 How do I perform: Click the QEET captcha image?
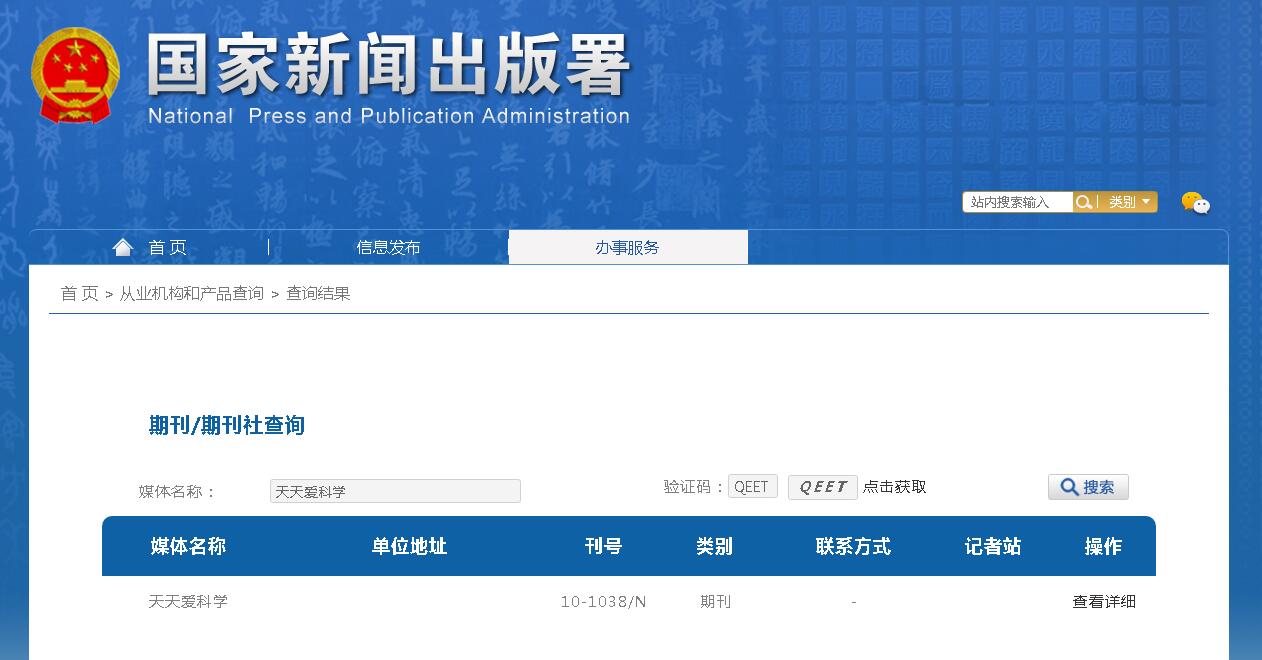pyautogui.click(x=822, y=487)
